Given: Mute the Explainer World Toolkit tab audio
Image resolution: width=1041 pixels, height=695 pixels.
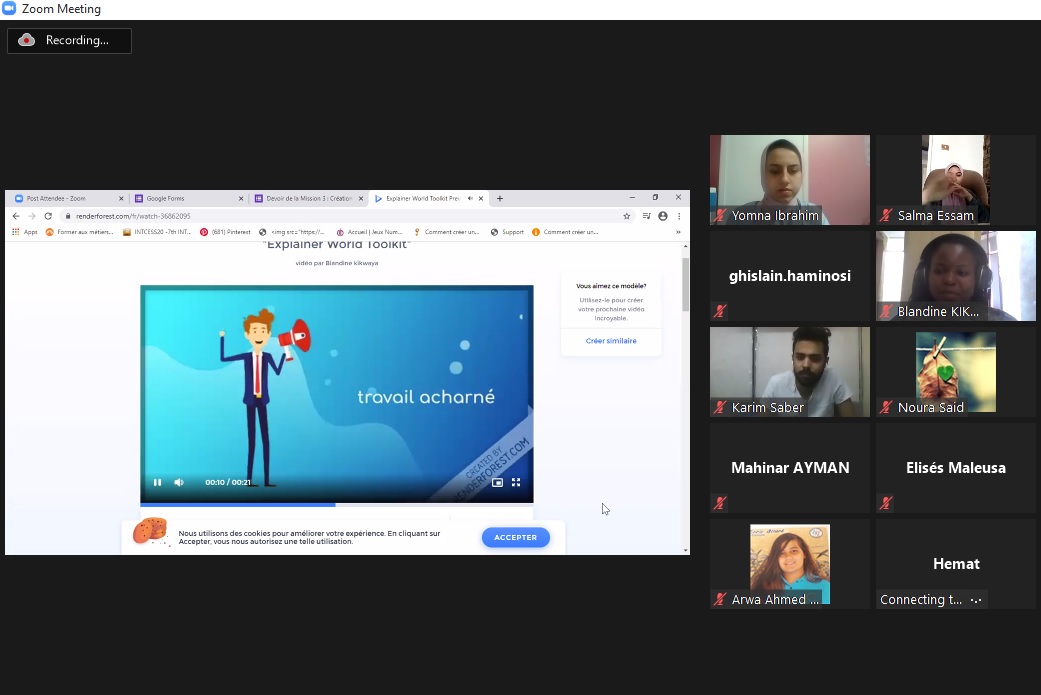Looking at the screenshot, I should pos(470,198).
